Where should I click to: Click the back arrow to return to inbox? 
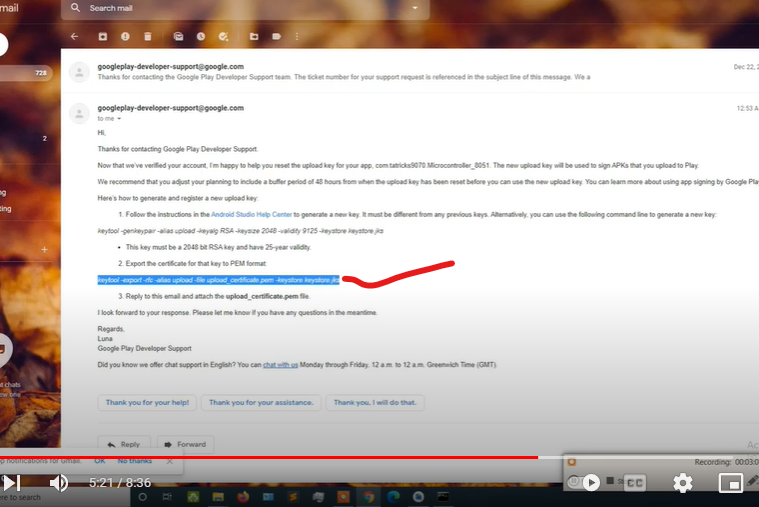pos(75,37)
